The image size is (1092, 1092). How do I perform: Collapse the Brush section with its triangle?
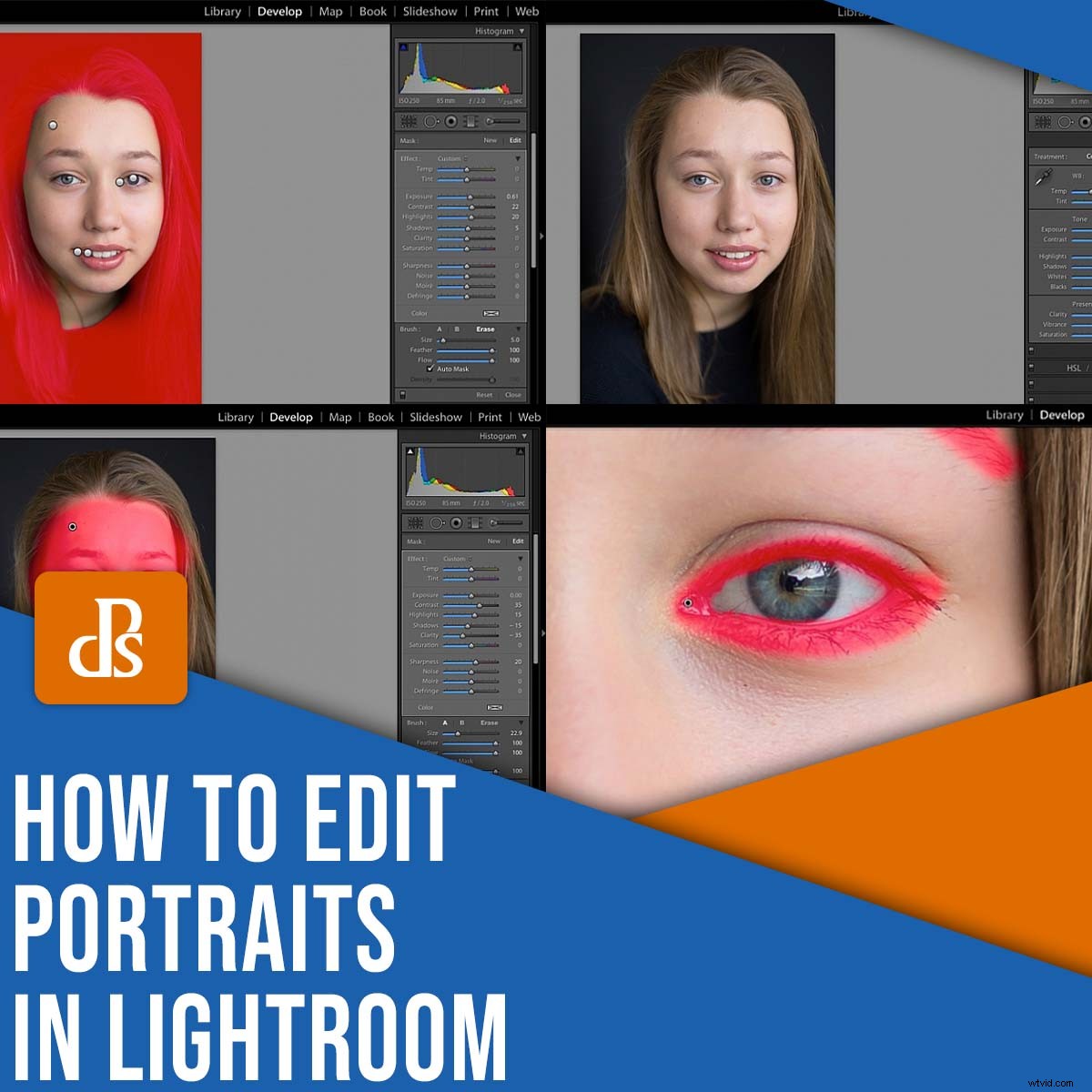pyautogui.click(x=519, y=329)
